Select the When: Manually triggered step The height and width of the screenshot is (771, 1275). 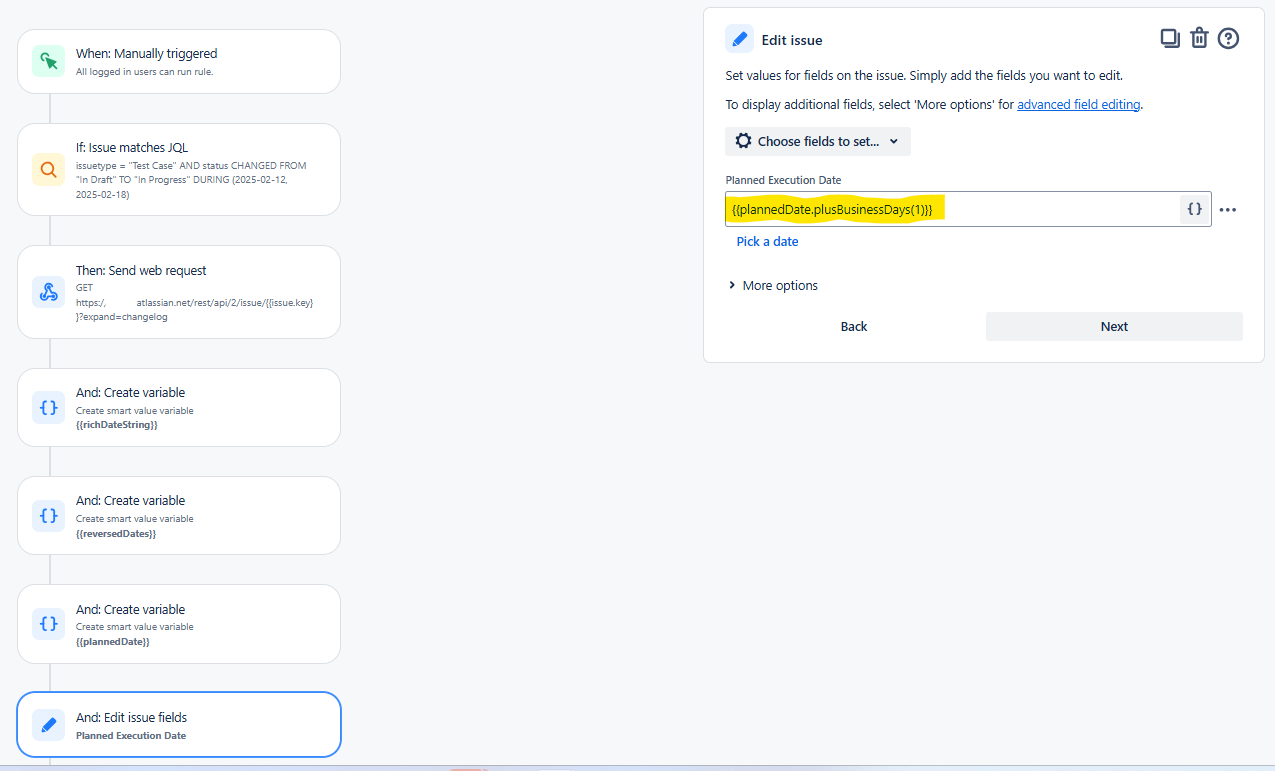[179, 62]
